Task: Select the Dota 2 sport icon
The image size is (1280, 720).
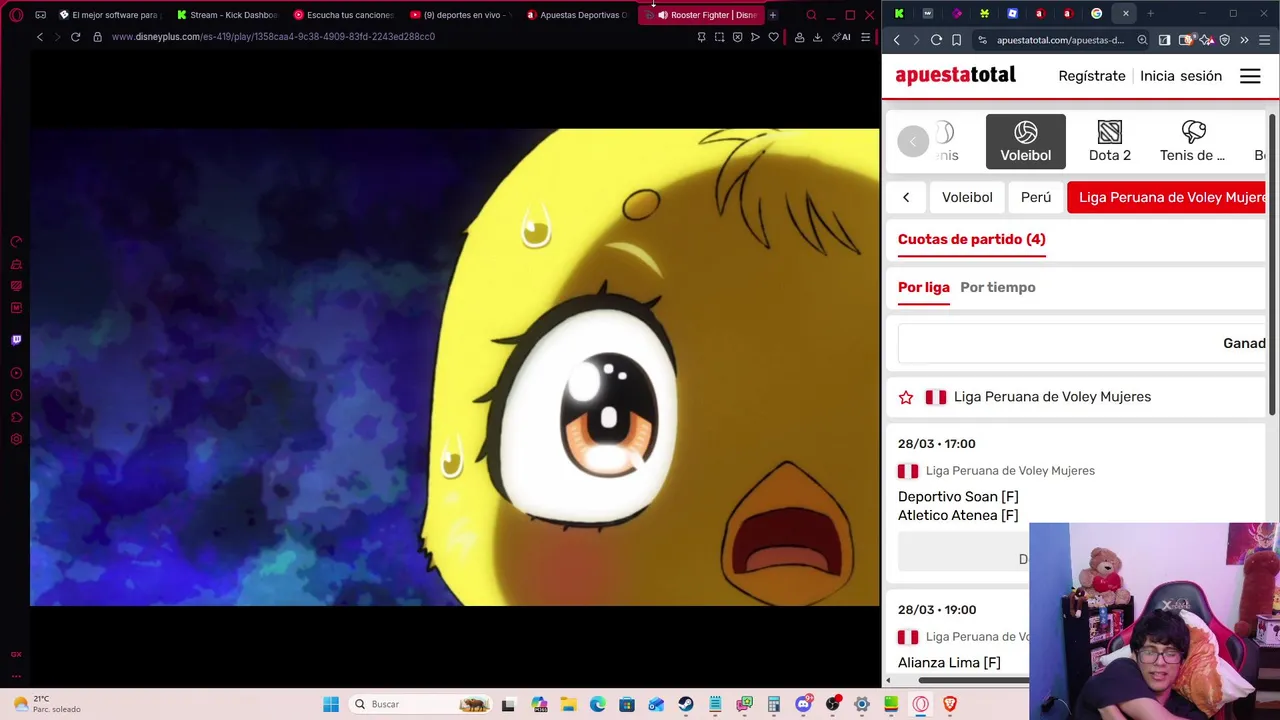Action: point(1109,141)
